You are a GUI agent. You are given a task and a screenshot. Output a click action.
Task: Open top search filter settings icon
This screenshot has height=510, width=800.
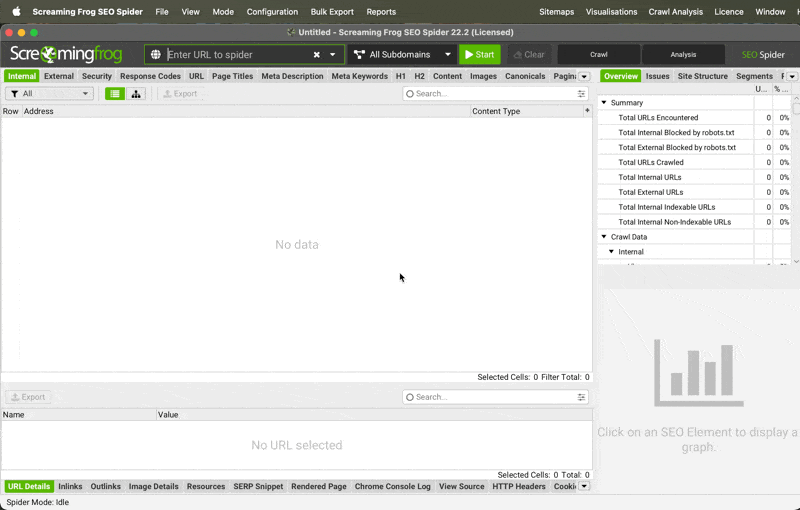[x=581, y=94]
